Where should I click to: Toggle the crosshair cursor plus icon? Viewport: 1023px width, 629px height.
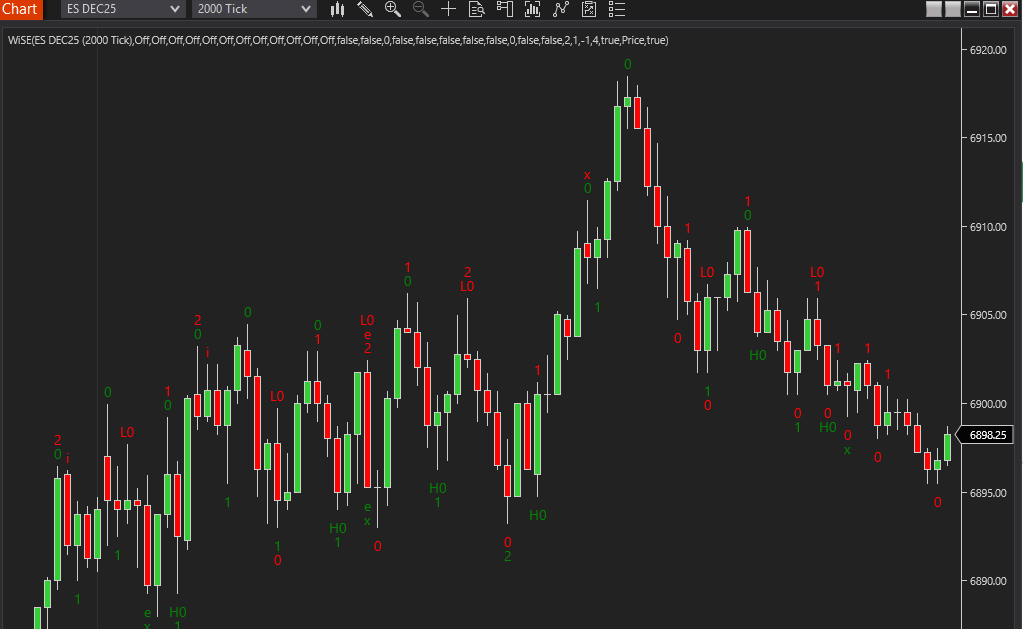(x=449, y=9)
